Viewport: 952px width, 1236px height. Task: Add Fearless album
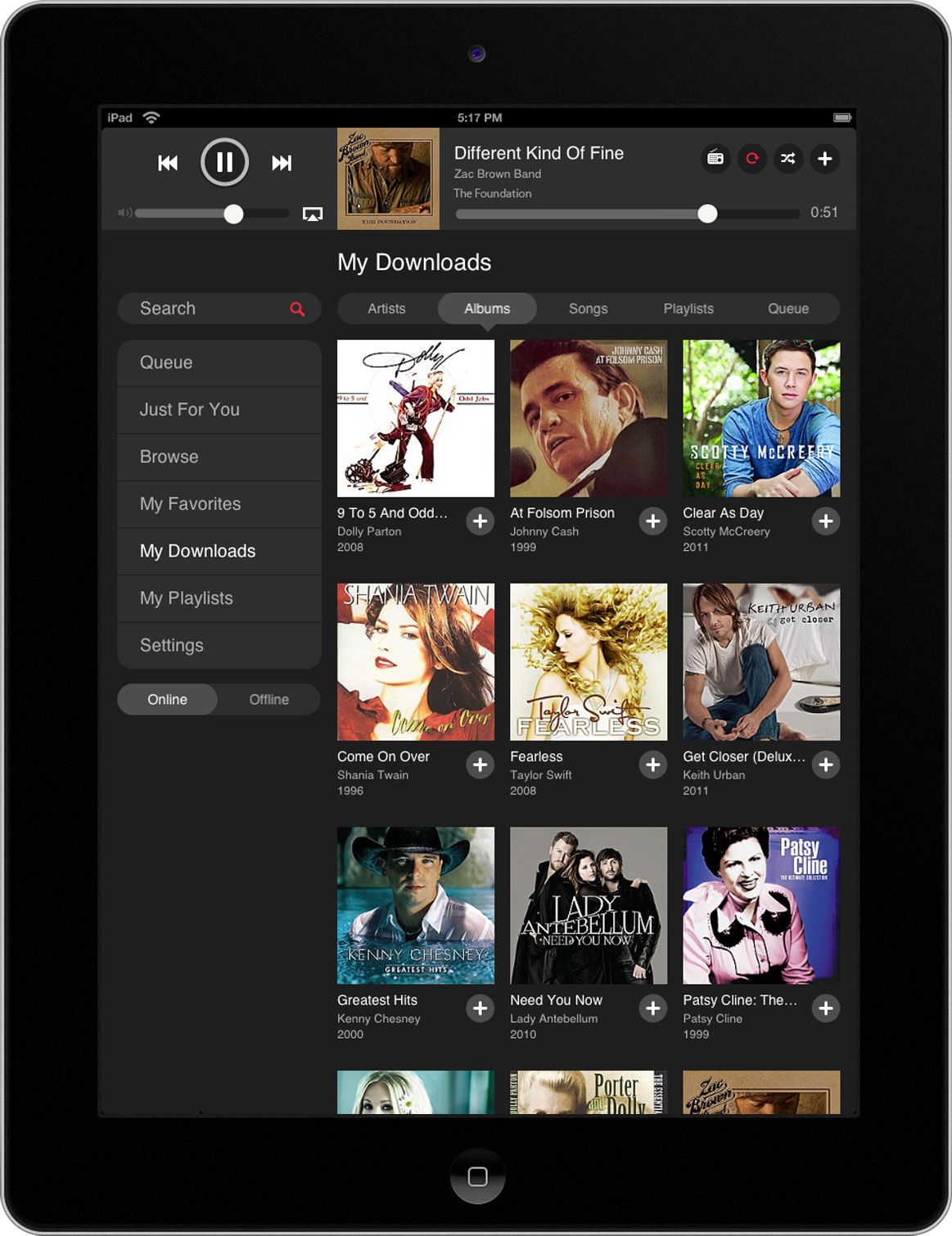[653, 765]
